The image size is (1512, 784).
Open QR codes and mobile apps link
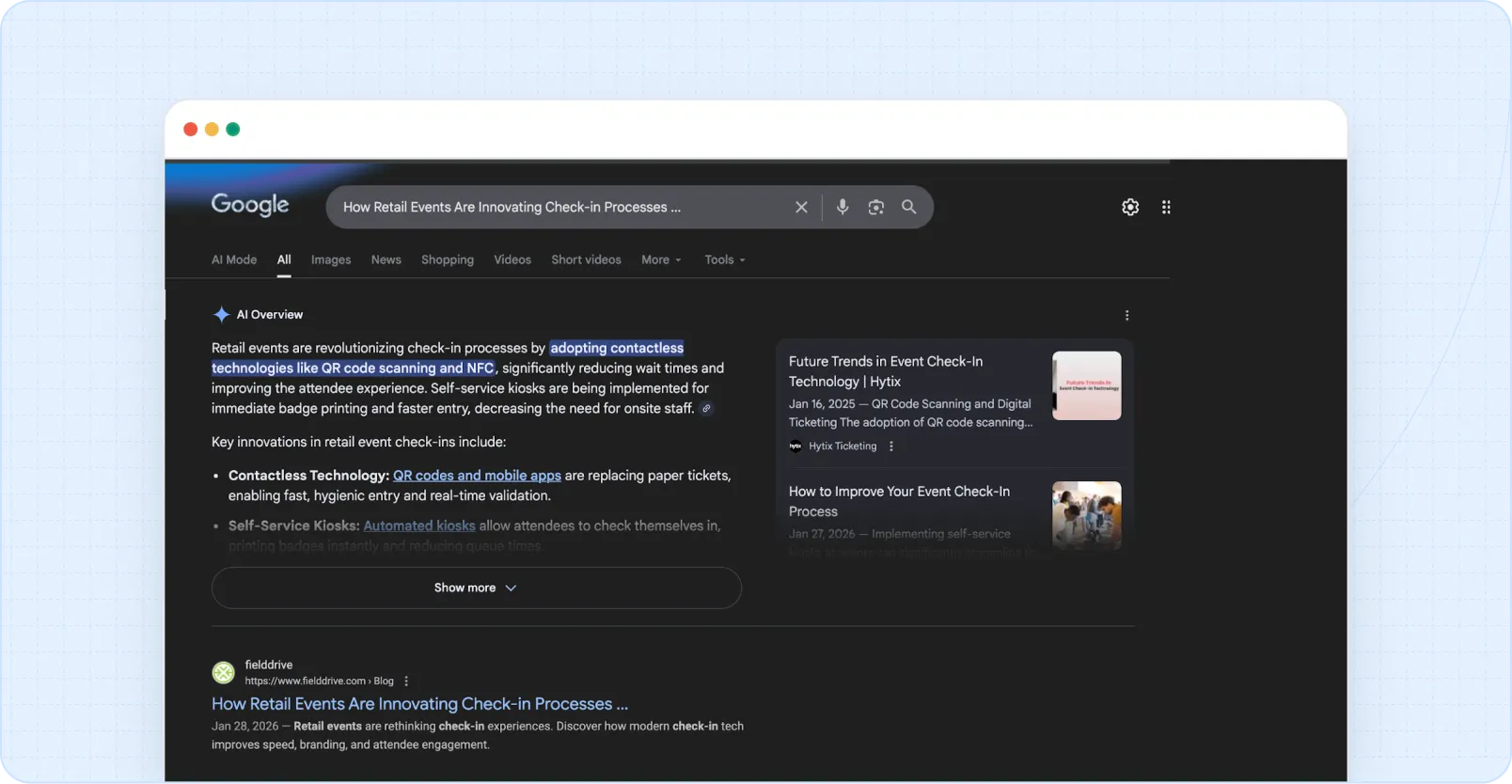tap(477, 476)
